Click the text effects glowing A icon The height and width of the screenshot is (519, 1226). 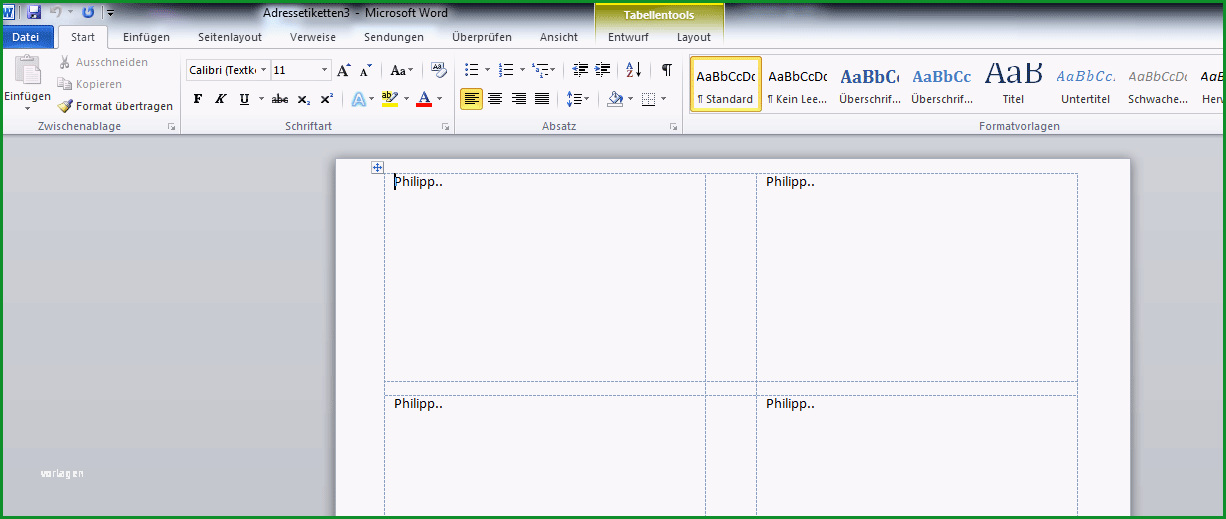[358, 99]
